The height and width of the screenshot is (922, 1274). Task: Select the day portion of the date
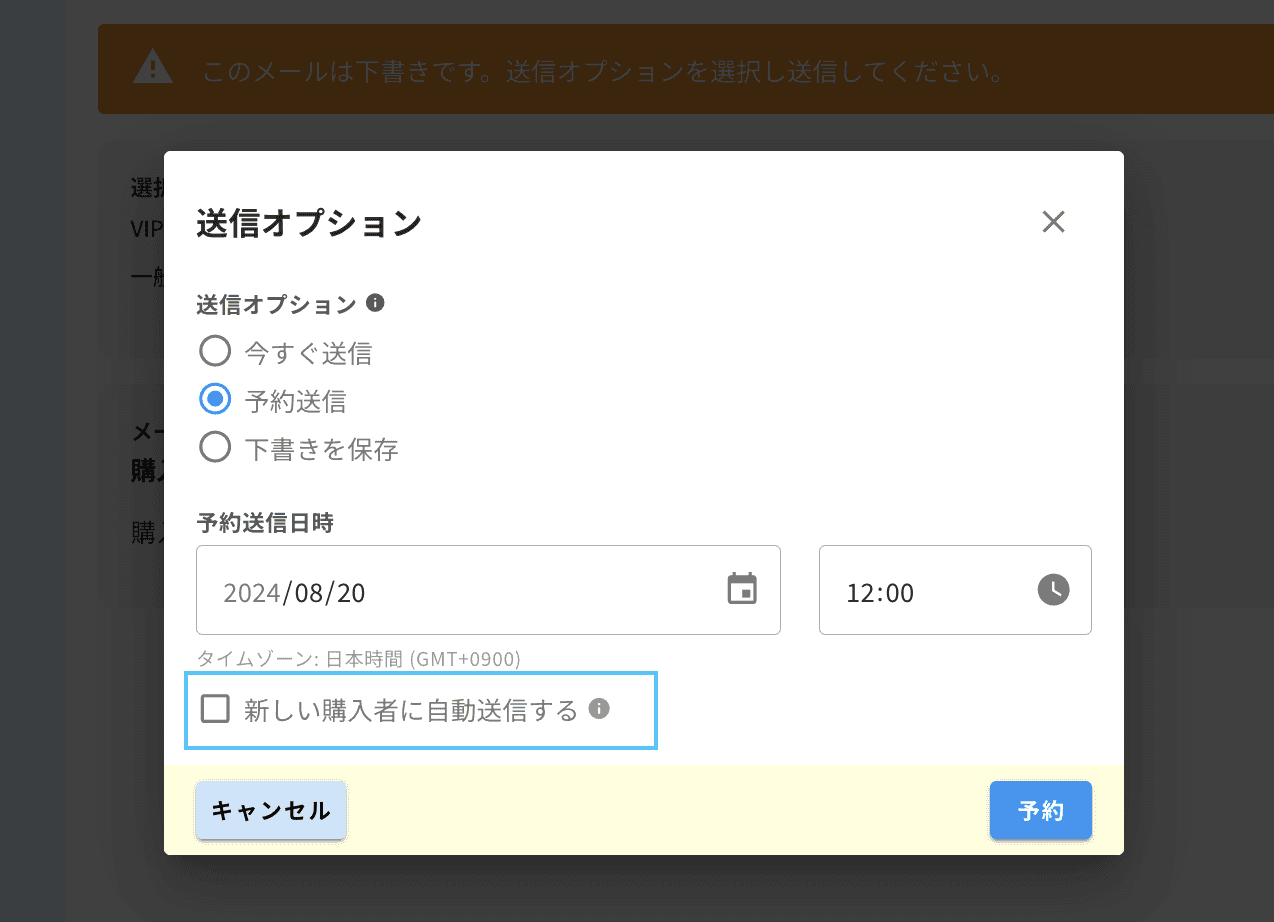(352, 591)
